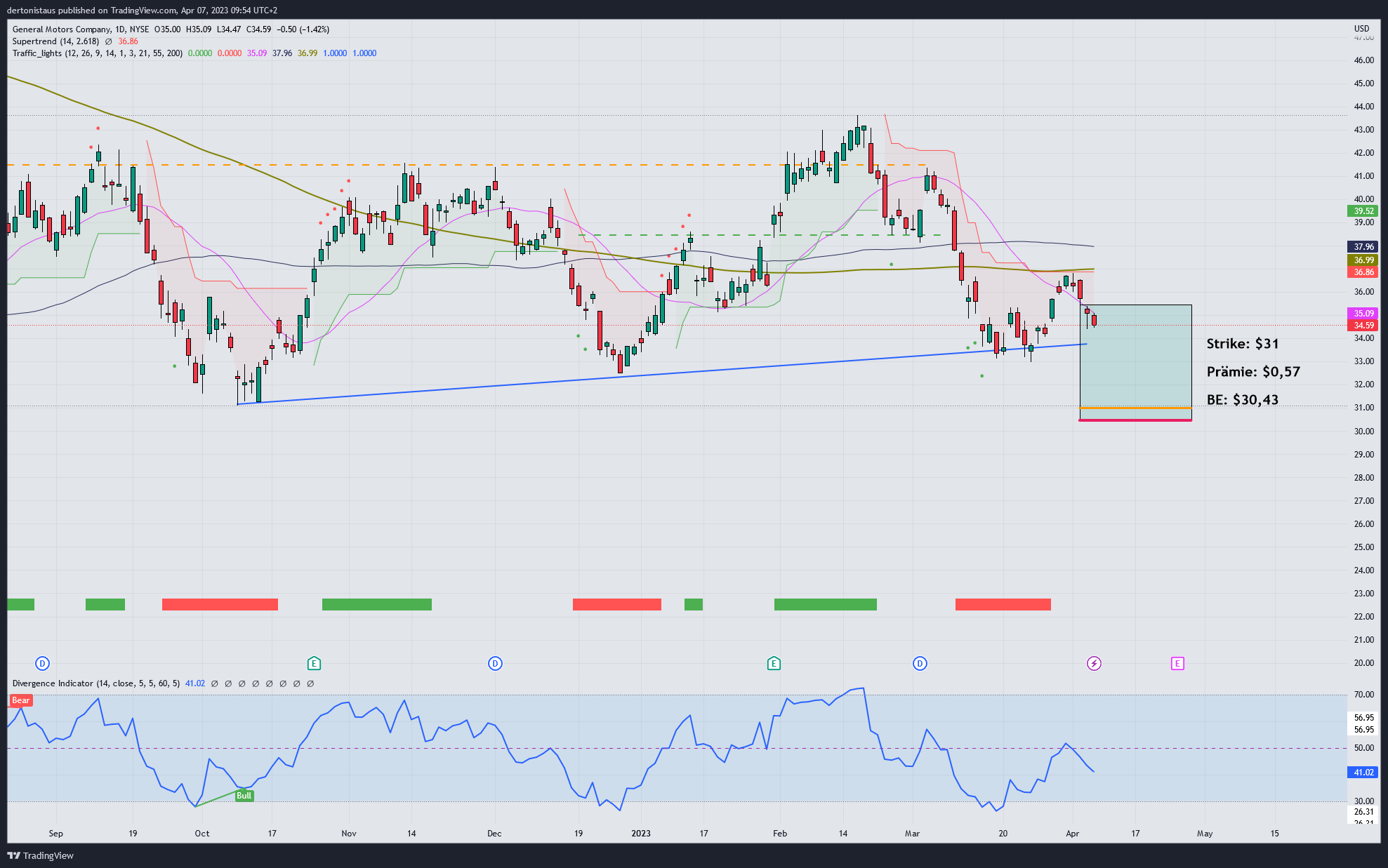Click the magenta 35.09 value in Traffic_lights legend

pos(257,53)
